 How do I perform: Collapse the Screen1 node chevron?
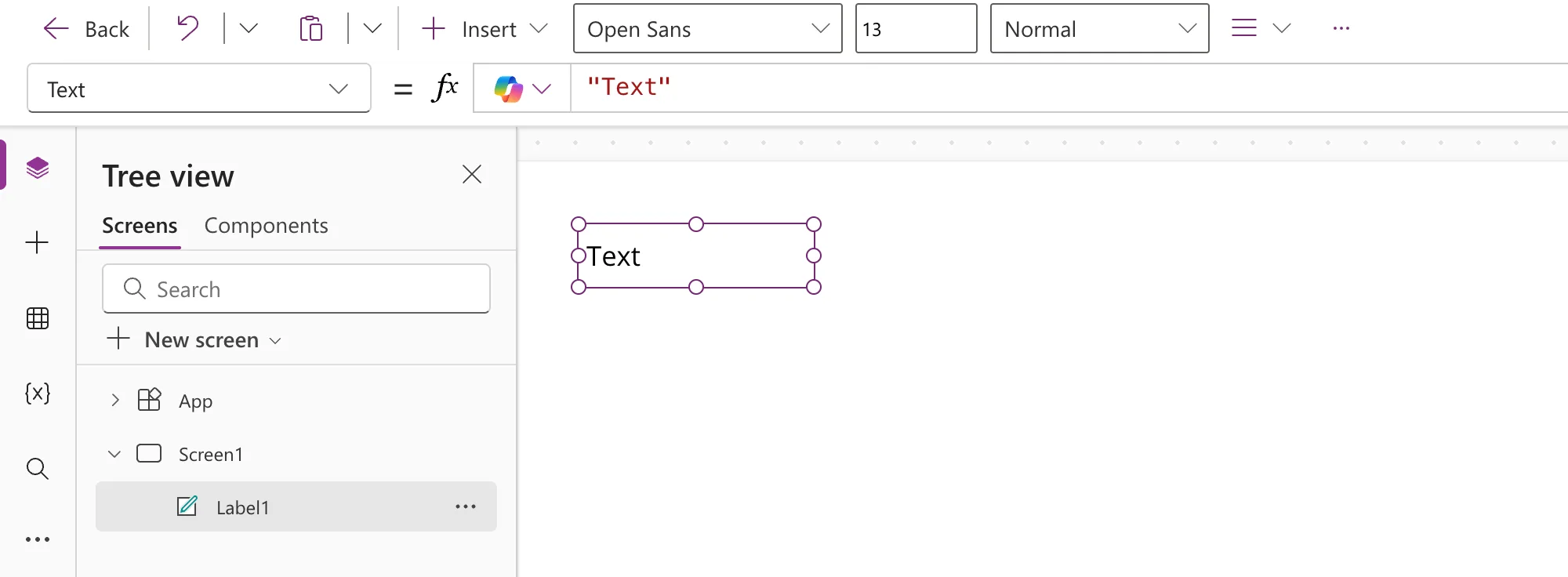click(x=114, y=454)
